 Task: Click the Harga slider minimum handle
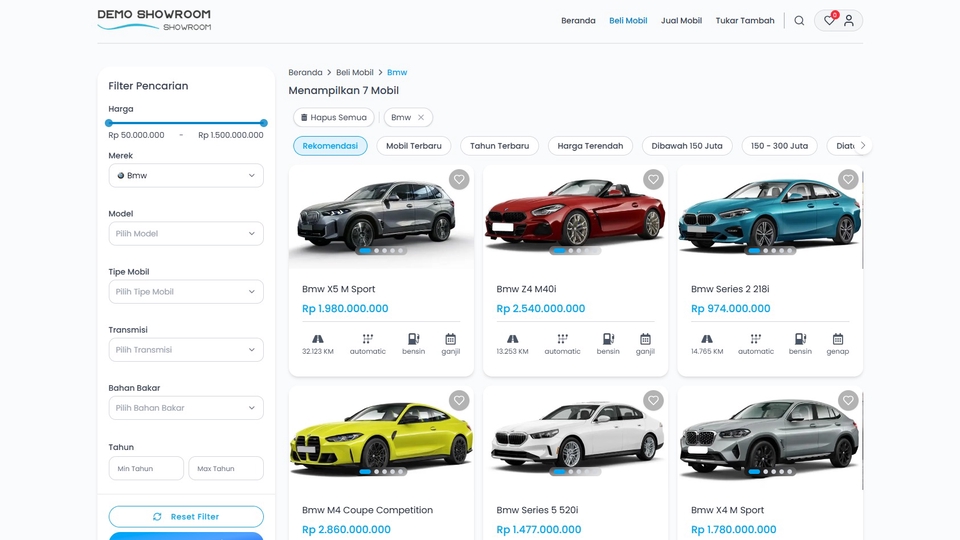(109, 123)
